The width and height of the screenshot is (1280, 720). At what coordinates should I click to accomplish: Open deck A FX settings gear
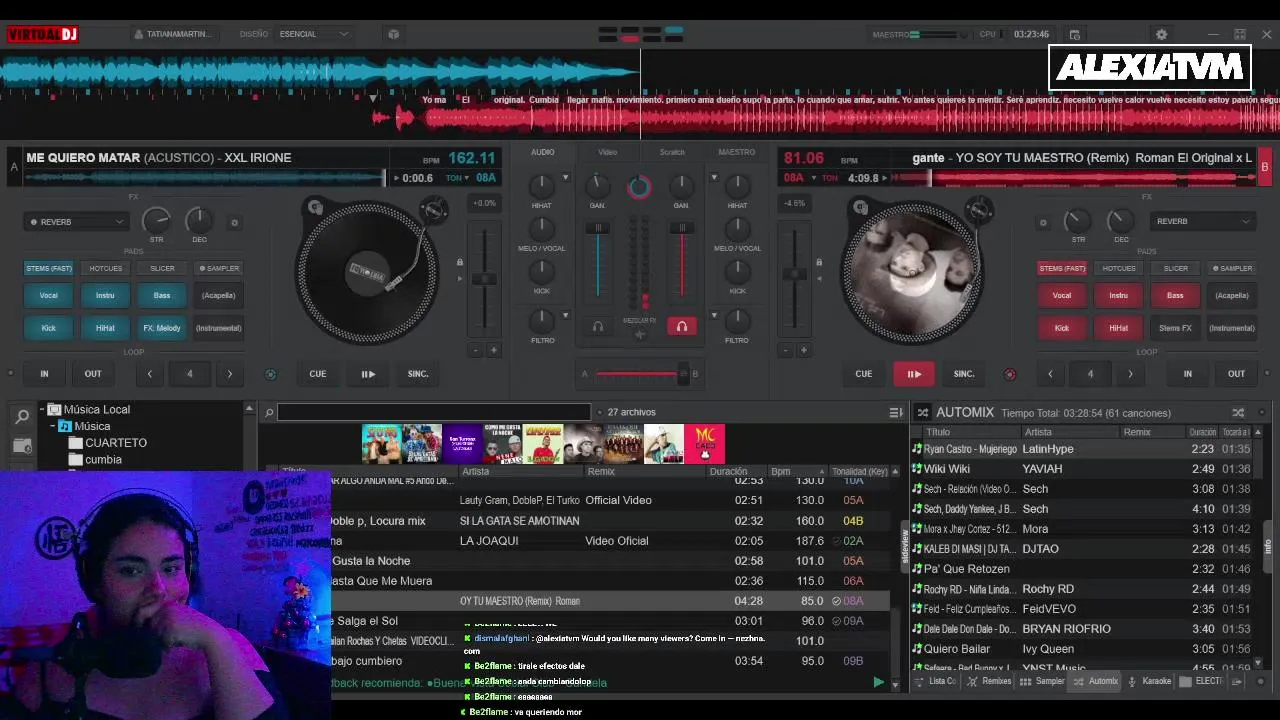tap(235, 222)
